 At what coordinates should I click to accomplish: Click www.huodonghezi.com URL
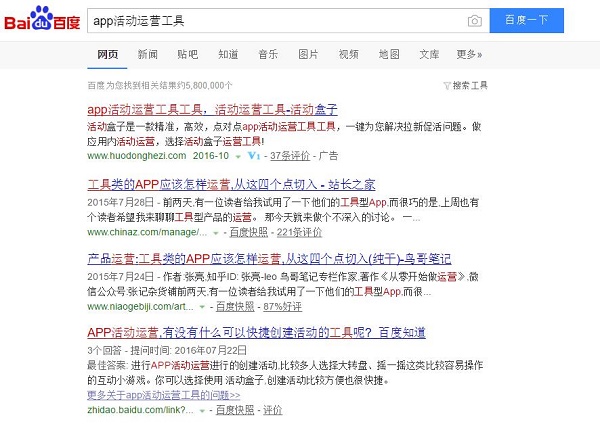click(137, 156)
